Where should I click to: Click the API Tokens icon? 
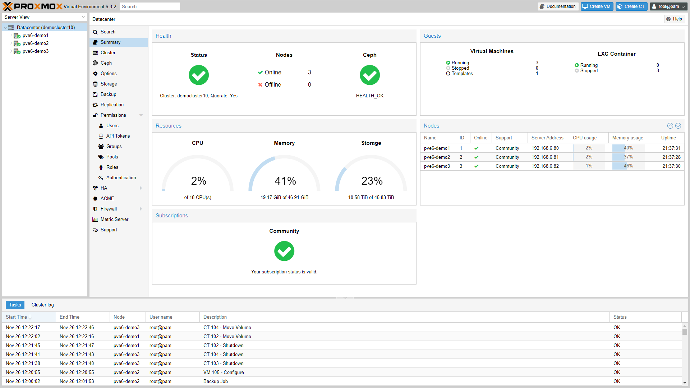tap(101, 136)
